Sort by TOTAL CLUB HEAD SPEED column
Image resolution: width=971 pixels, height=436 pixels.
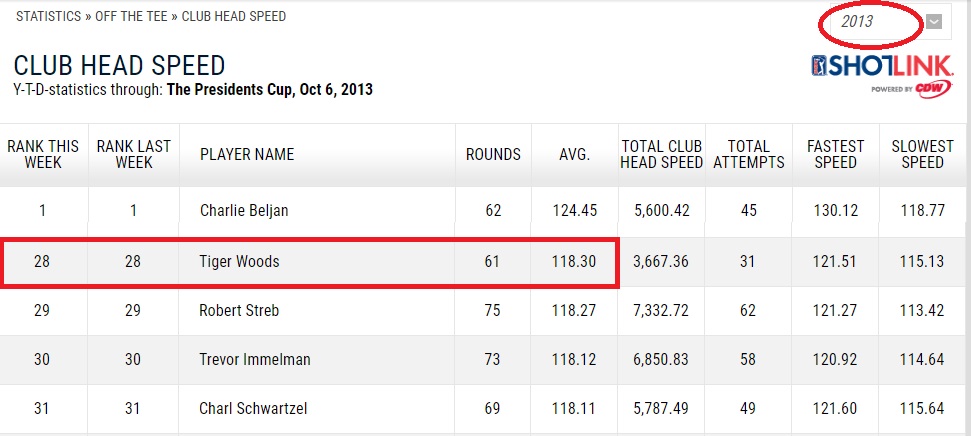(x=662, y=154)
